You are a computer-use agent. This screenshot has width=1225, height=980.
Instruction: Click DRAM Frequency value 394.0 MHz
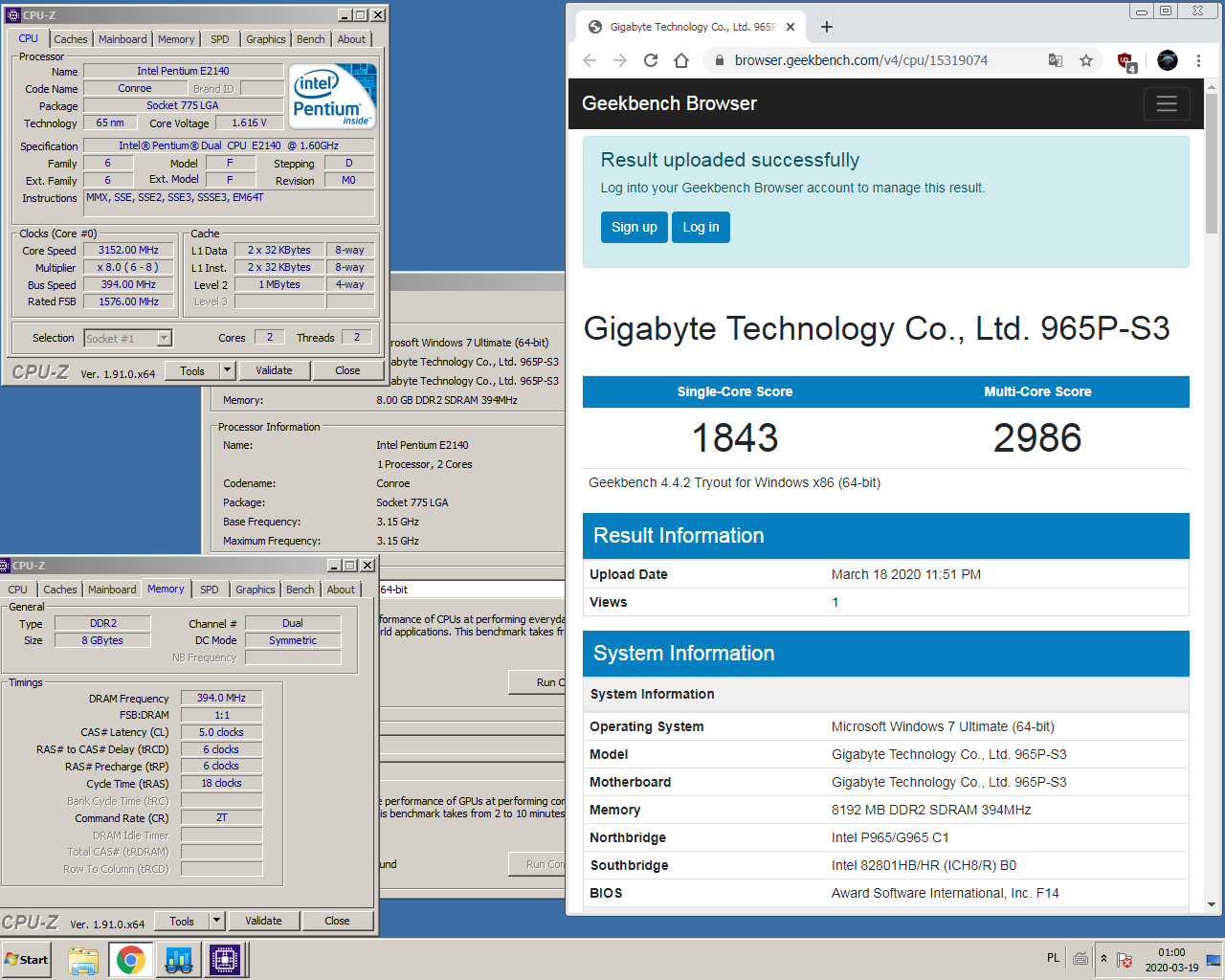221,698
